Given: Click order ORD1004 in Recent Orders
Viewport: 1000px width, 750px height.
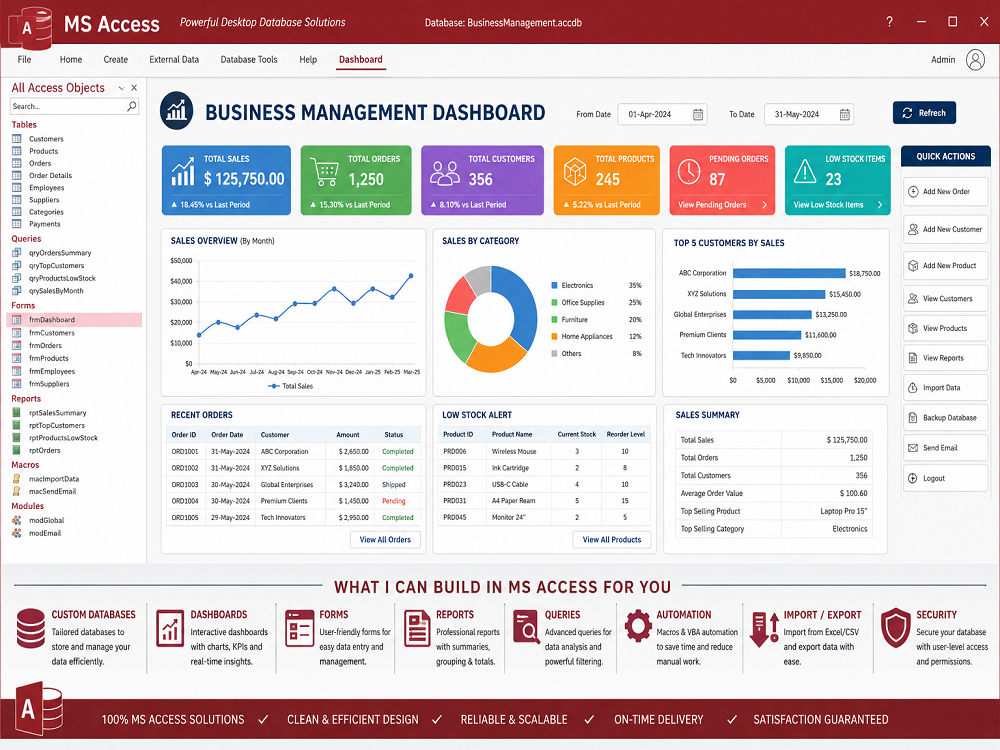Looking at the screenshot, I should [x=185, y=501].
